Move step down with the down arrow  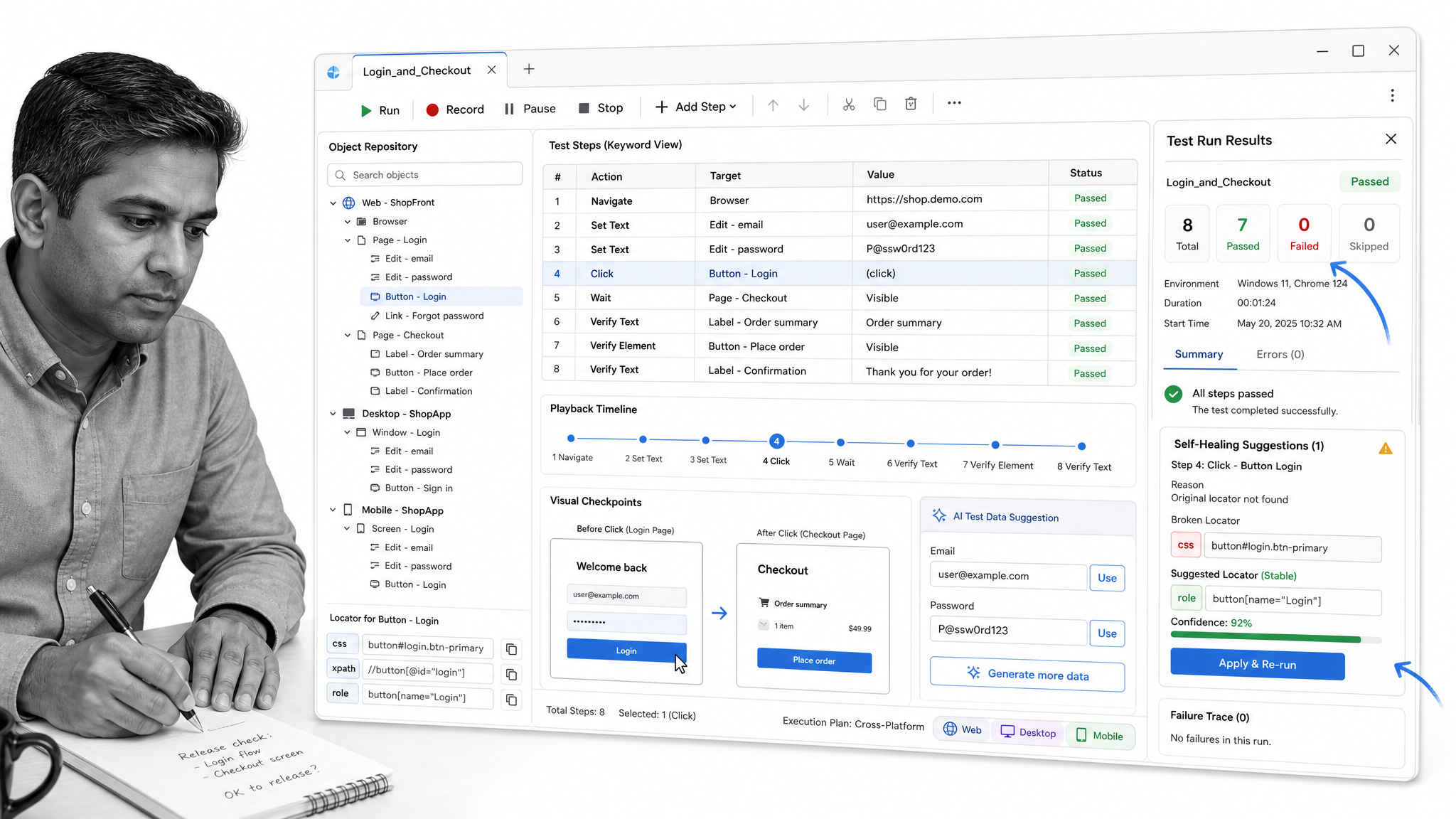click(804, 105)
